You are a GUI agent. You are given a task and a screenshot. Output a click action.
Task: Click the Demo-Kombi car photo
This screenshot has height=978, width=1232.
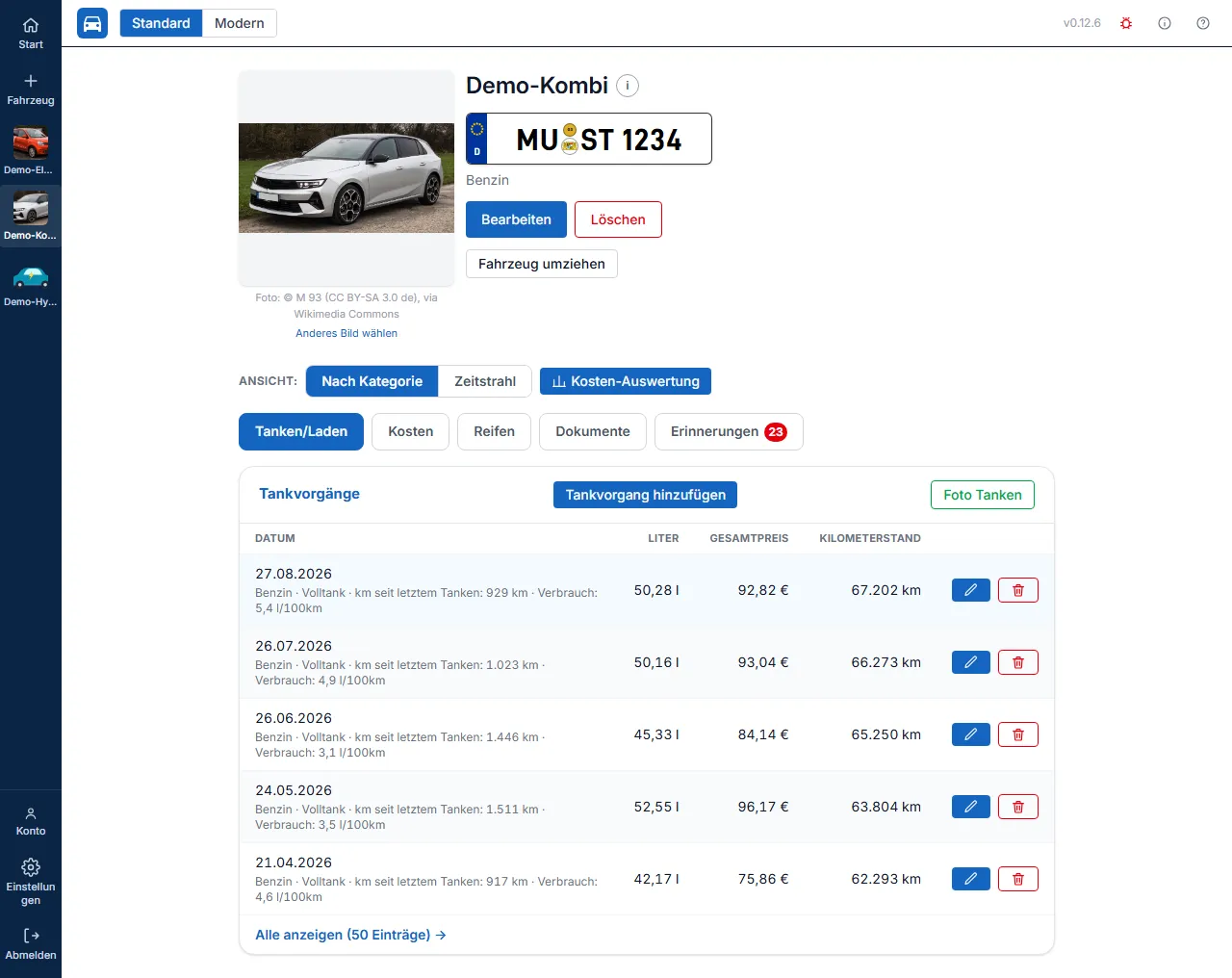346,178
